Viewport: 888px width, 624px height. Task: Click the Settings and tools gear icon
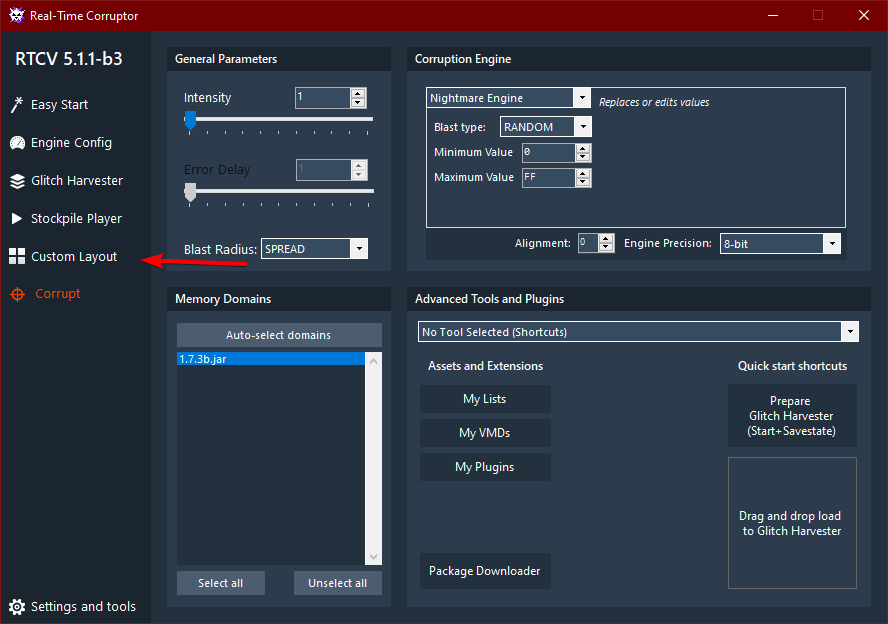coord(17,606)
